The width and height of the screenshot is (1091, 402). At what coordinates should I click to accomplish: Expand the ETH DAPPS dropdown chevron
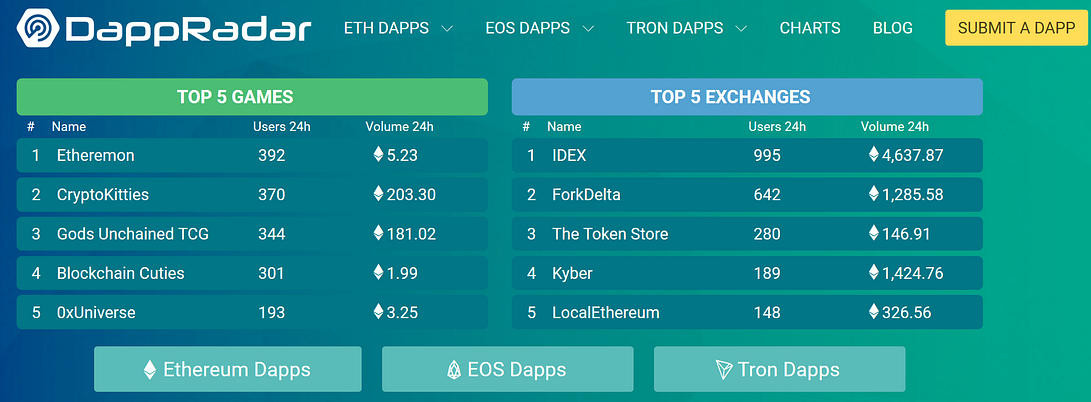coord(447,29)
